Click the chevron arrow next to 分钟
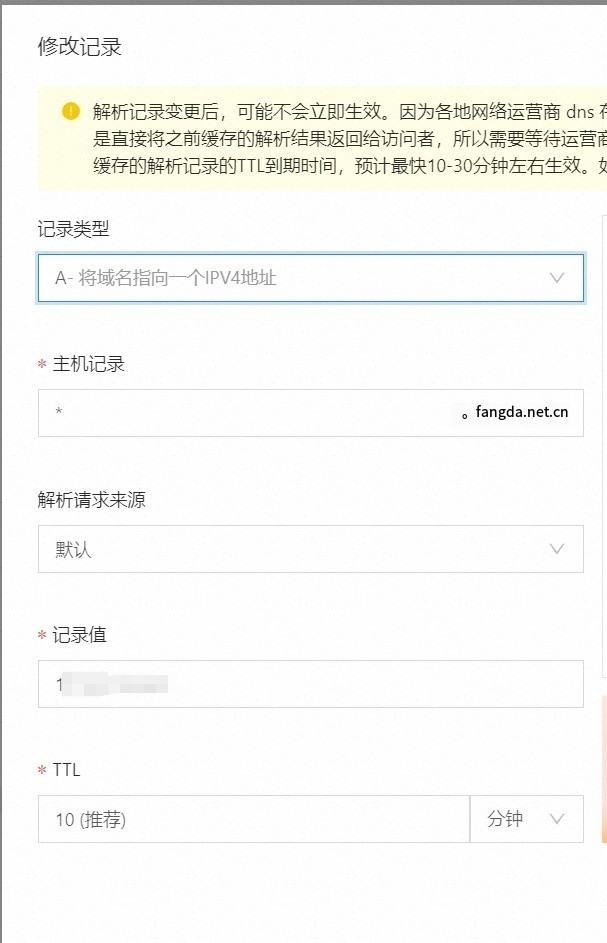Viewport: 607px width, 943px height. click(x=557, y=819)
